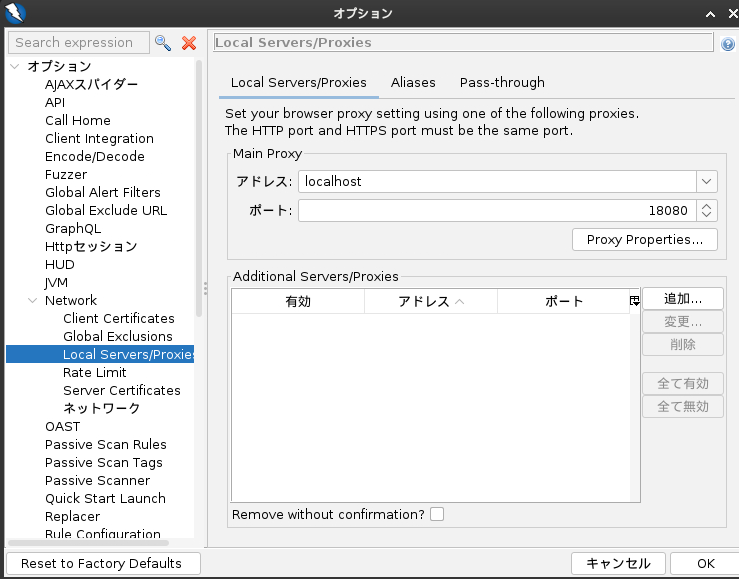
Task: Click the search magnifier icon
Action: 162,43
